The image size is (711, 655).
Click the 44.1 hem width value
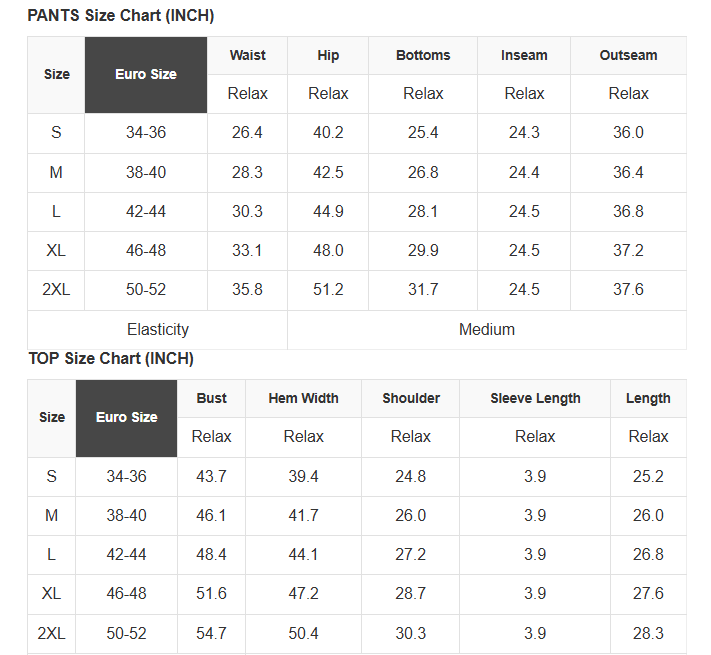pyautogui.click(x=303, y=555)
